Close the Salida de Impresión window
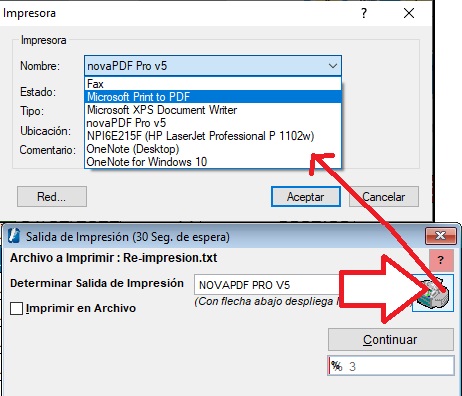Image resolution: width=462 pixels, height=396 pixels. coord(440,236)
